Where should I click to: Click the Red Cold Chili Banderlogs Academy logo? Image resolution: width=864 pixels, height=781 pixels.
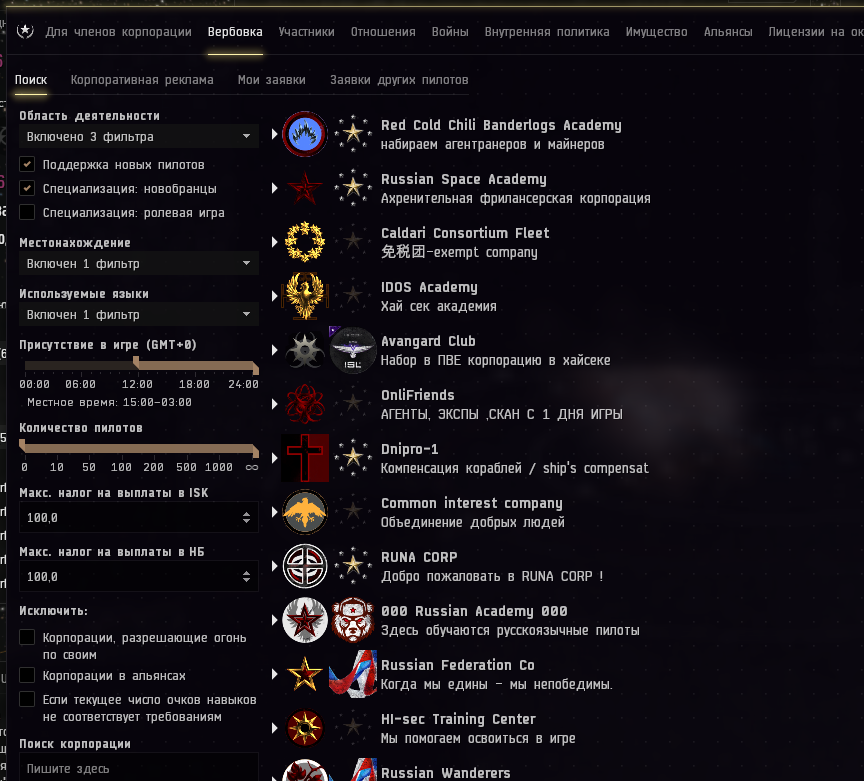[305, 134]
